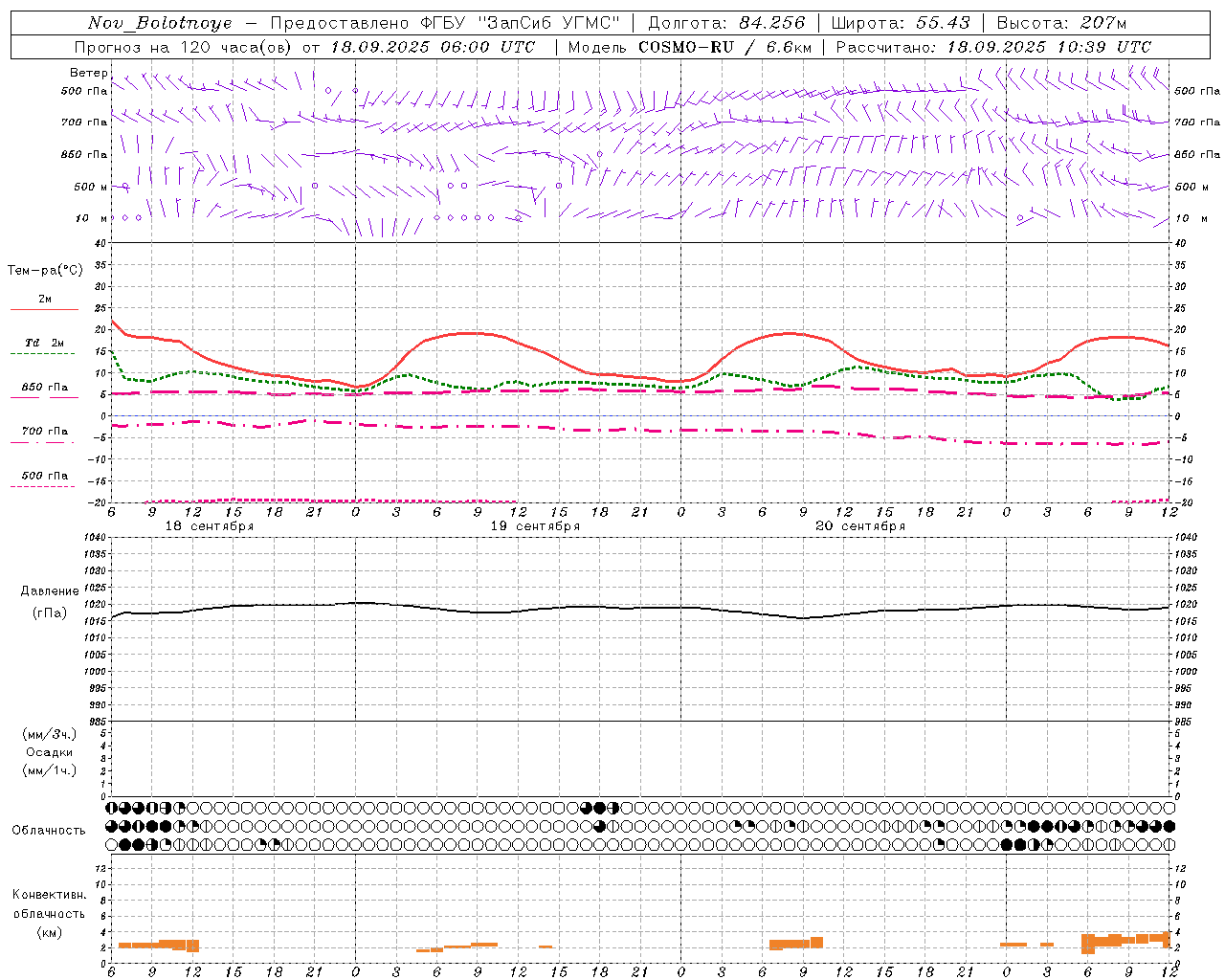Click the 18 сентября date label
Viewport: 1225px width, 980px height.
(209, 526)
